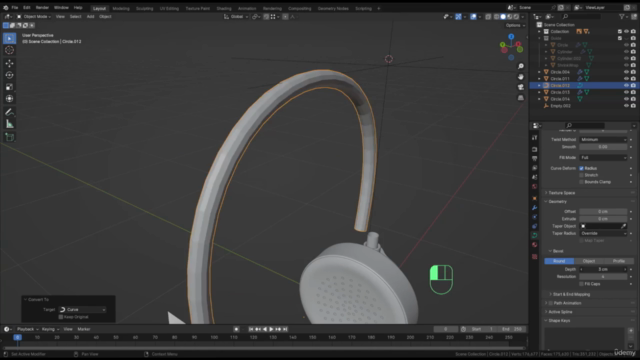Open the Fill Mode dropdown

point(603,158)
